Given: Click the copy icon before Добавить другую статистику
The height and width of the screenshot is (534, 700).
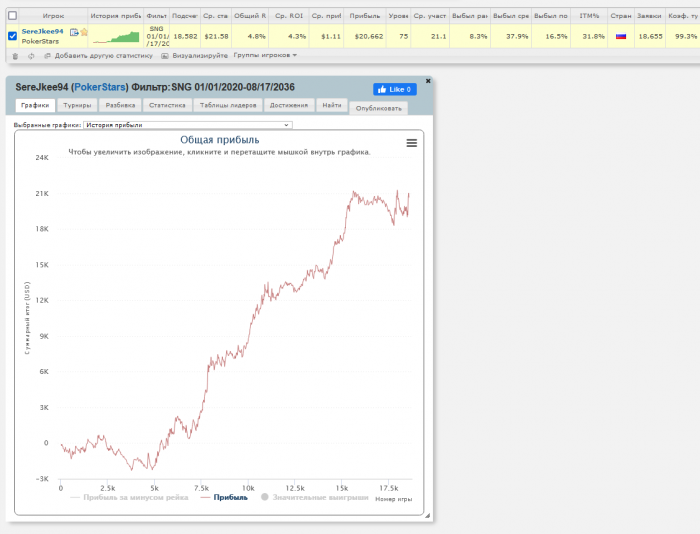Looking at the screenshot, I should pos(47,56).
